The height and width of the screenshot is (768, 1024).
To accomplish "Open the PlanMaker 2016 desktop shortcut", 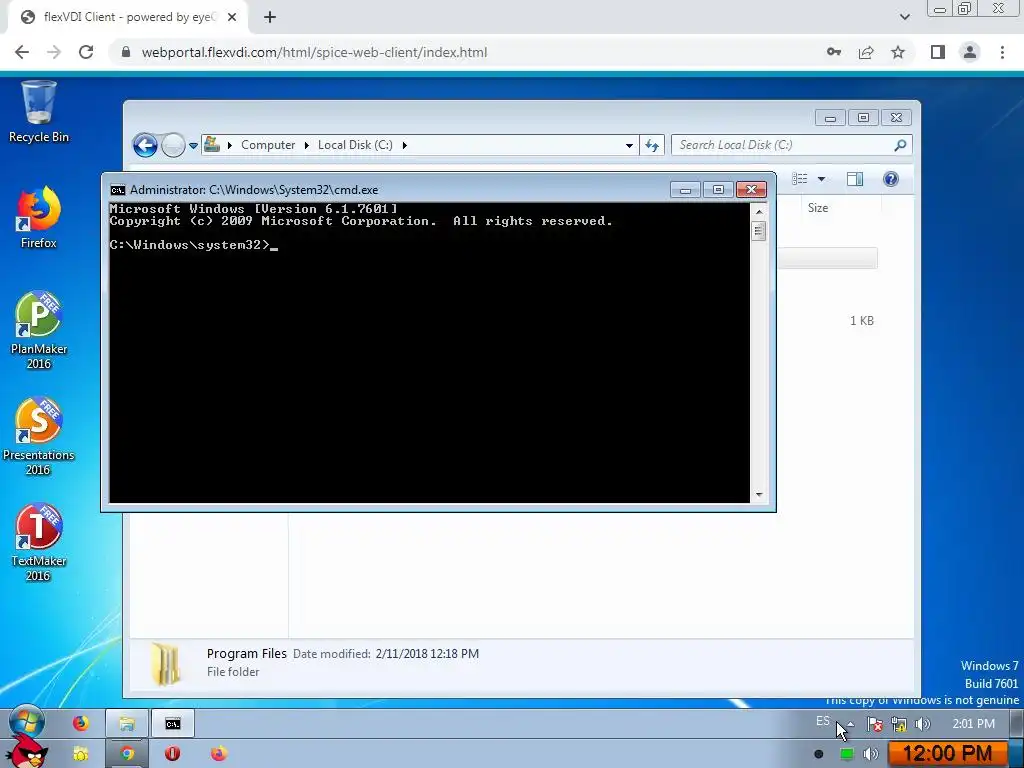I will (39, 330).
